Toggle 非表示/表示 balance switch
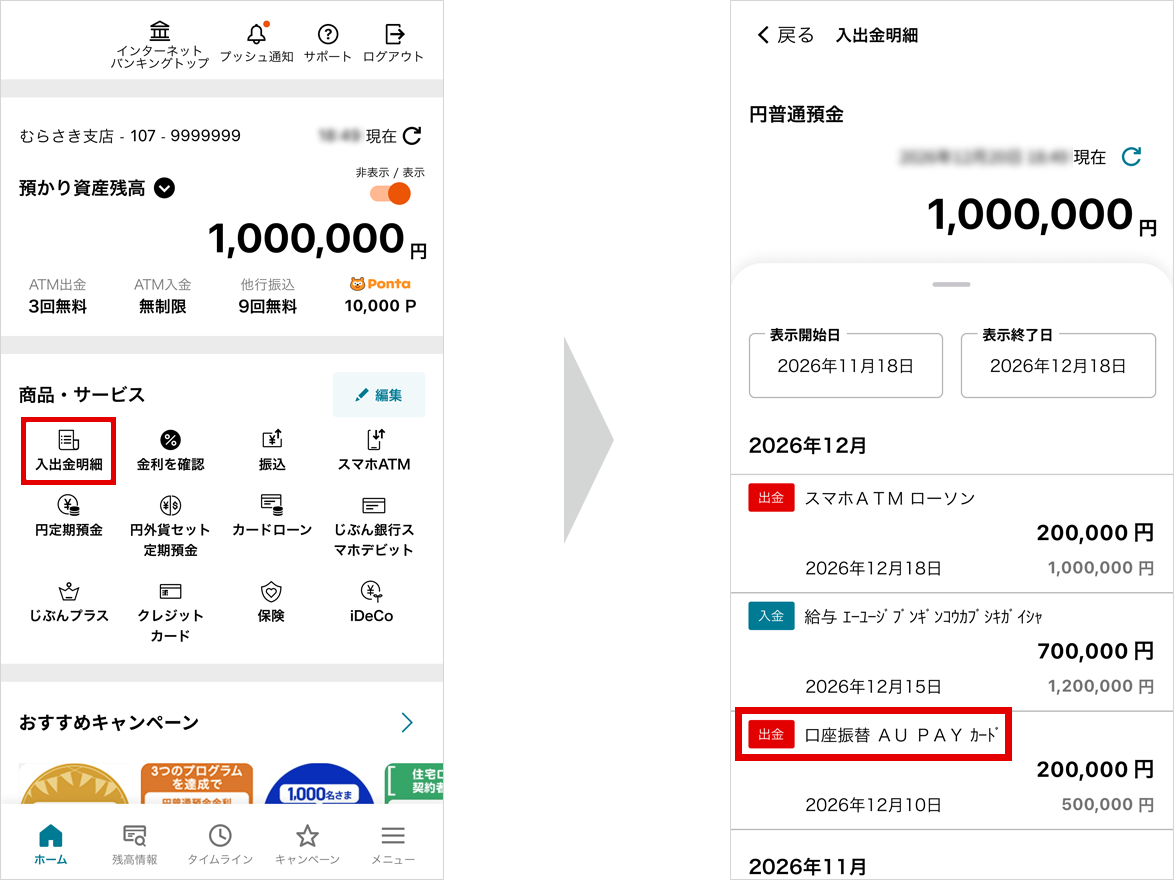 [x=390, y=194]
